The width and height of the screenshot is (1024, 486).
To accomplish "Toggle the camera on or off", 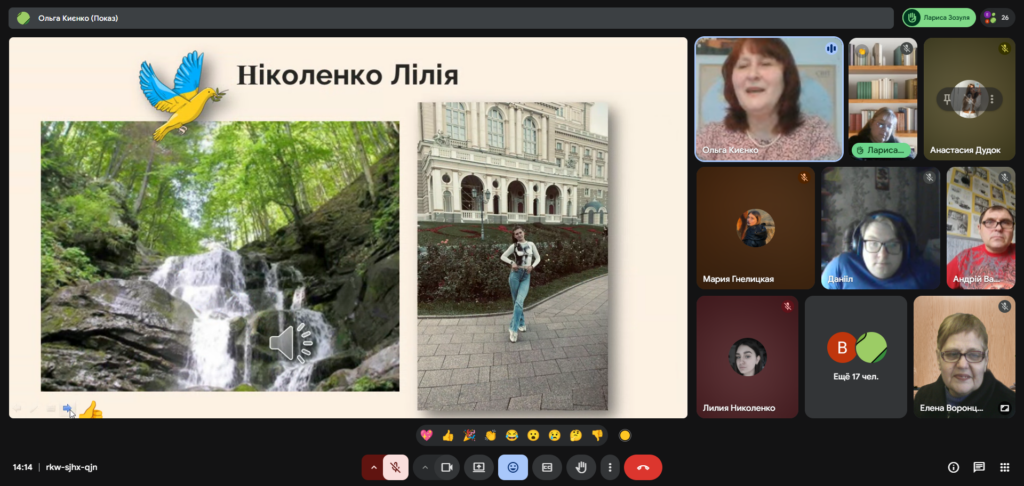I will coord(447,467).
